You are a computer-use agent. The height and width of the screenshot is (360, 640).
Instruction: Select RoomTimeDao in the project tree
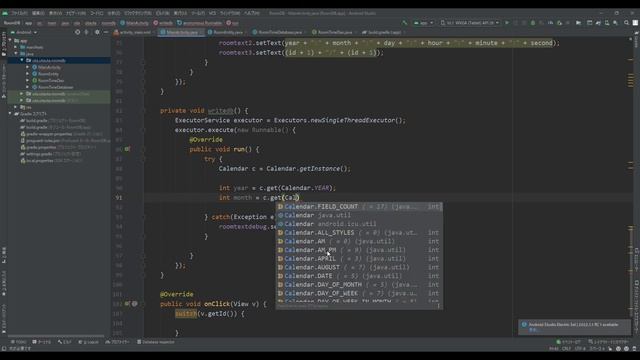(51, 80)
